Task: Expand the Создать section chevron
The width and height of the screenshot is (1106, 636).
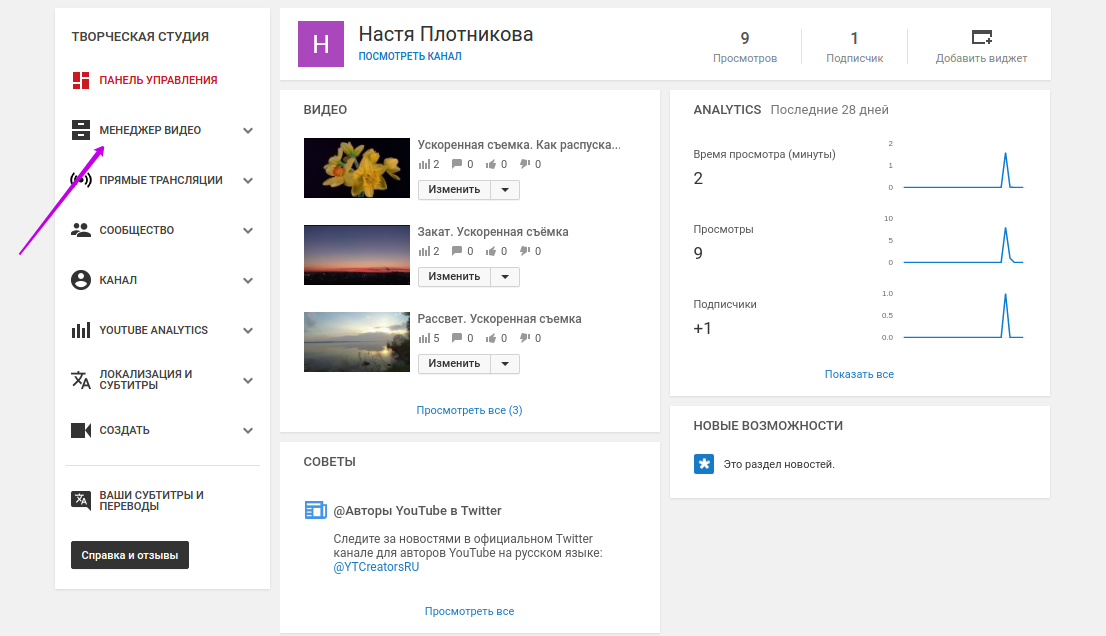Action: (248, 431)
